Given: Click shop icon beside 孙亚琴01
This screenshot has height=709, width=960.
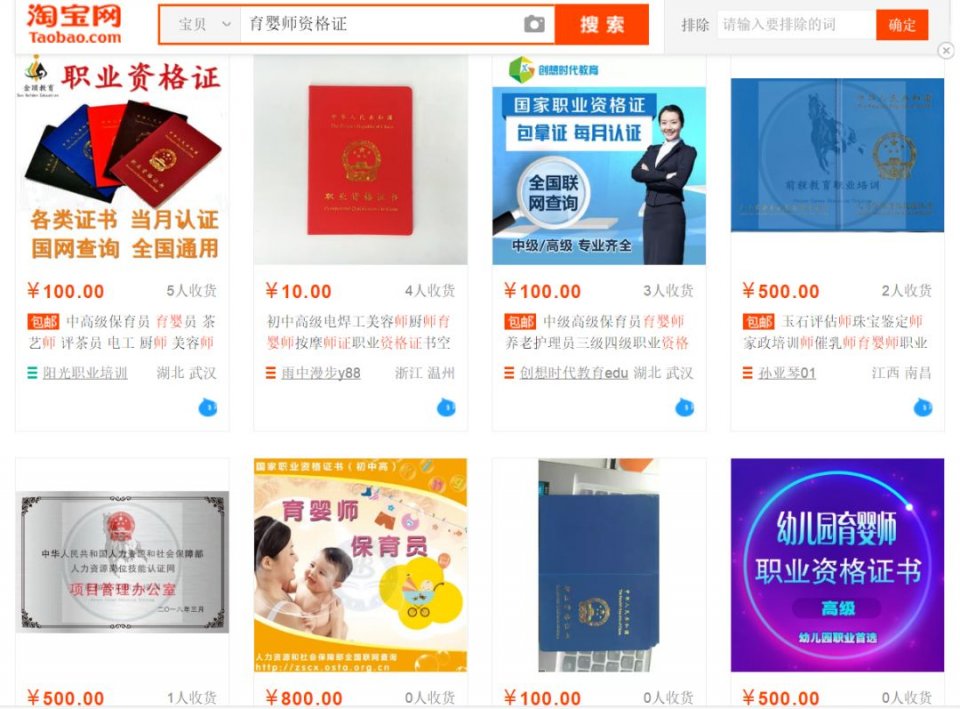Looking at the screenshot, I should click(748, 372).
